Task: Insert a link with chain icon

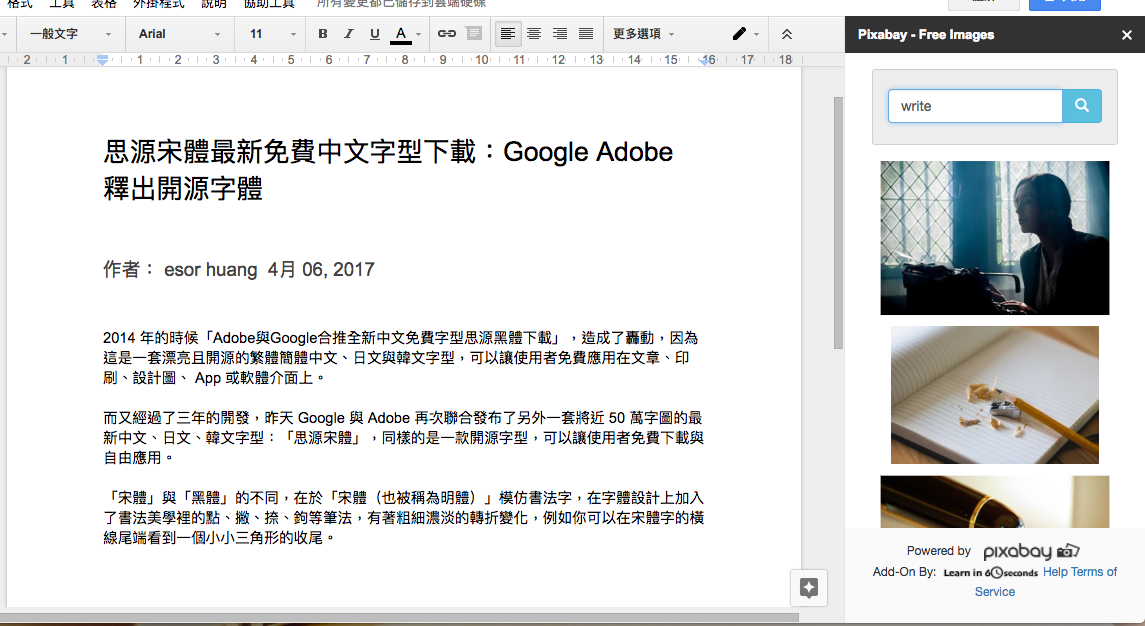Action: point(447,34)
